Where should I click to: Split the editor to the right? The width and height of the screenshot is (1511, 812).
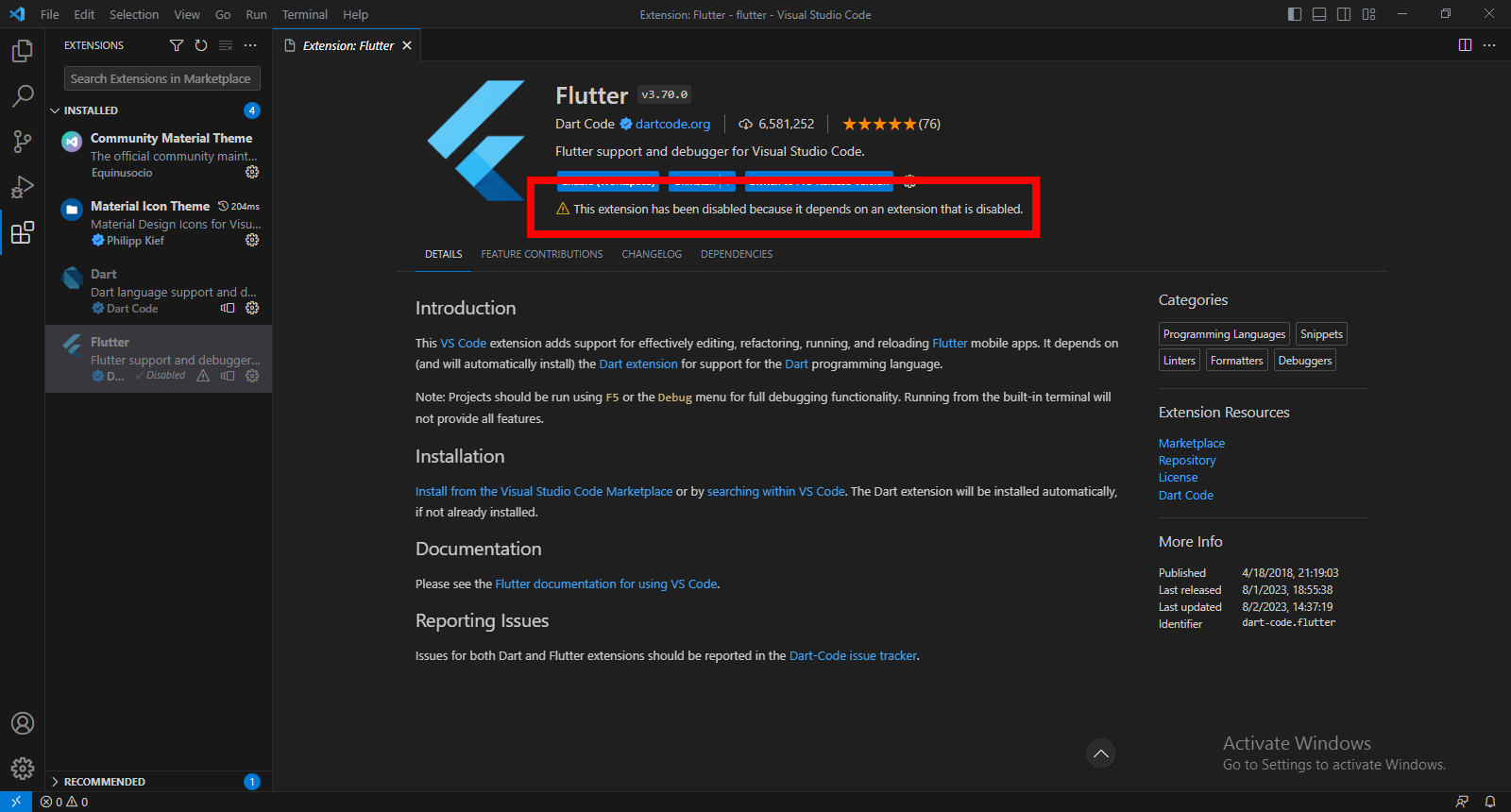tap(1465, 45)
